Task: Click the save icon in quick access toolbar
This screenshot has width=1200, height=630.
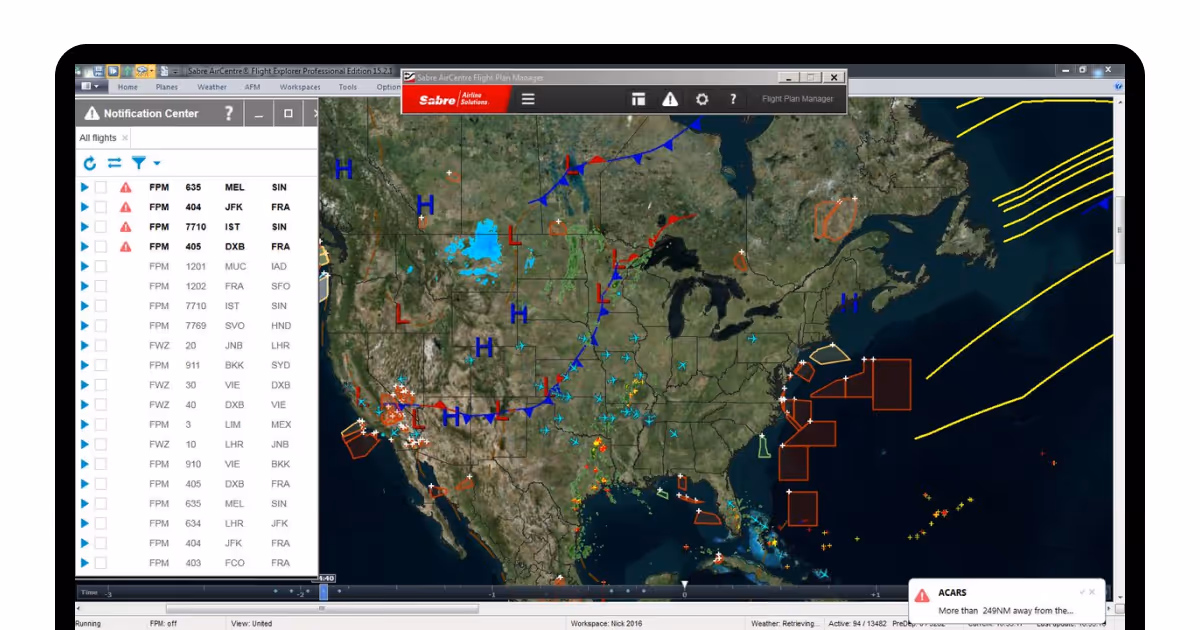Action: 100,71
